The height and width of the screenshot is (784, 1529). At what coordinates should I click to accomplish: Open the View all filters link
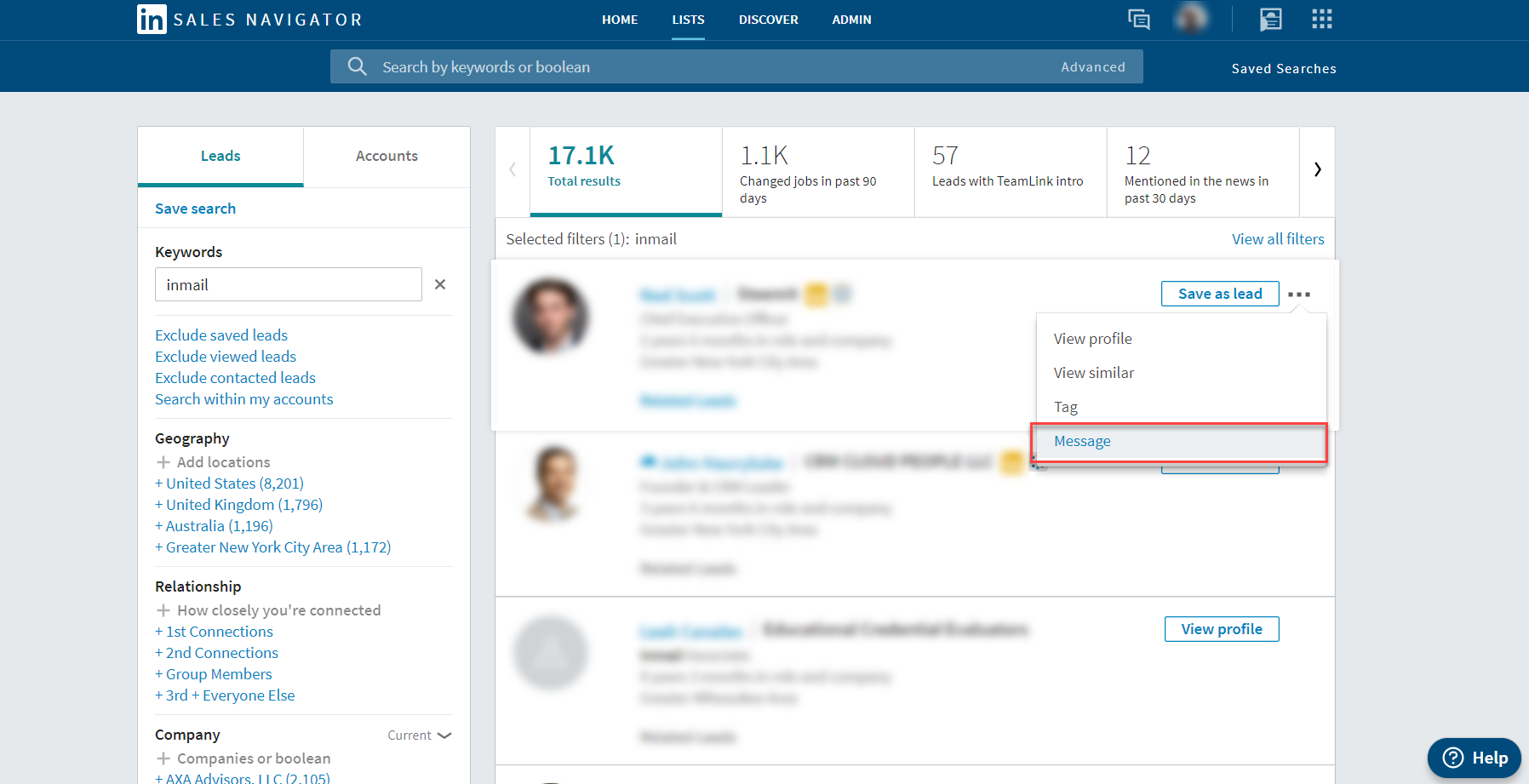[1278, 239]
